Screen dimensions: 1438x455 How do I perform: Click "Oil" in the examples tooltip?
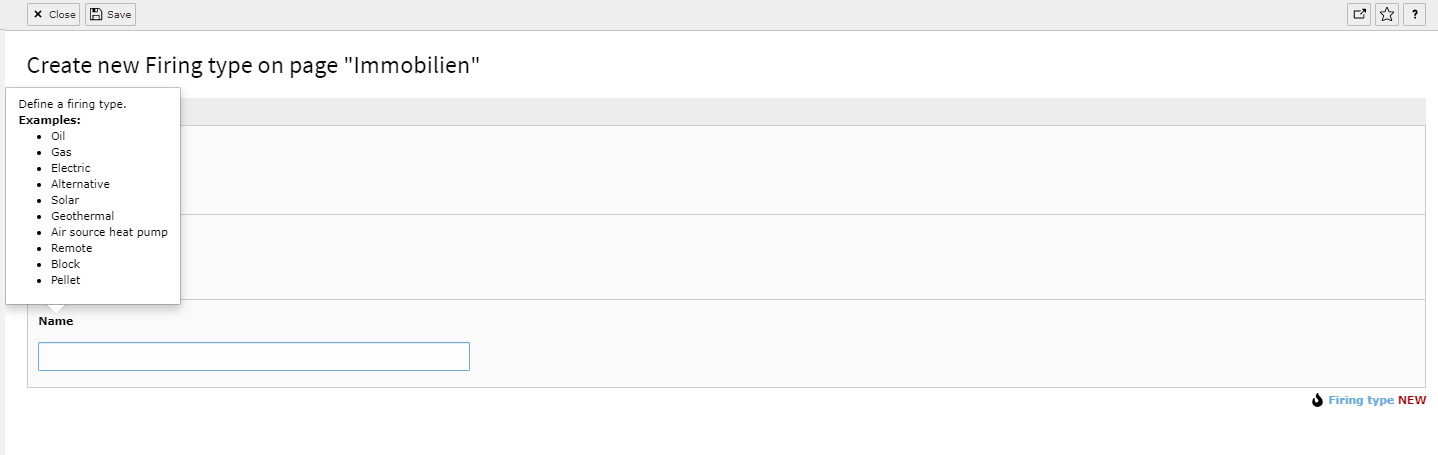coord(58,136)
